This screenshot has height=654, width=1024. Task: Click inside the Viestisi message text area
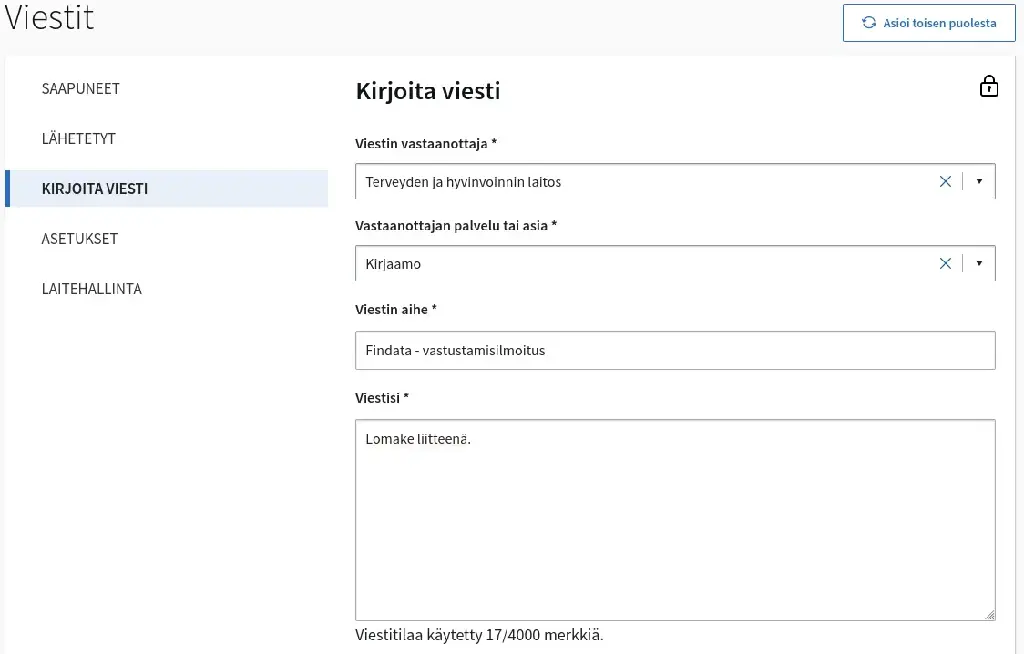tap(675, 520)
